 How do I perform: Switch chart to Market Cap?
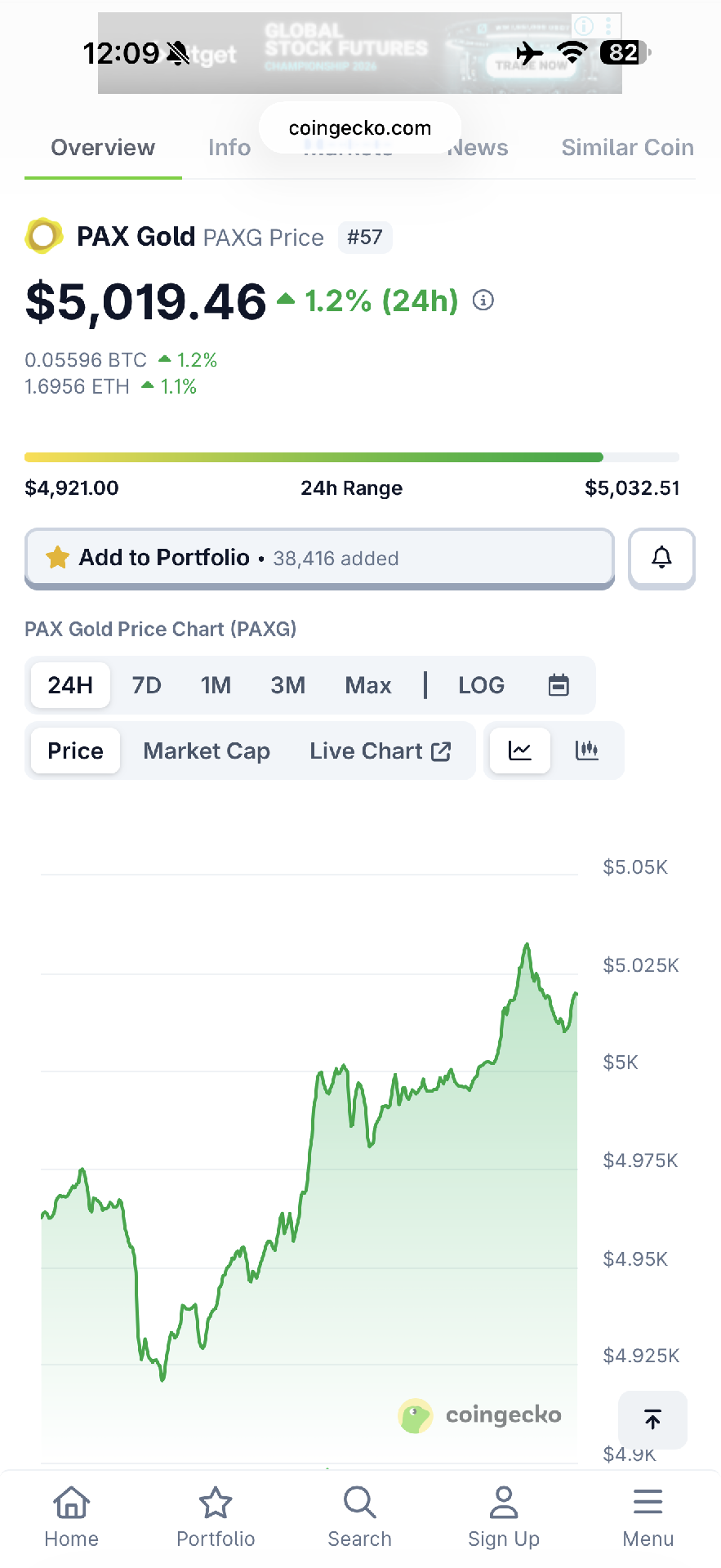coord(207,751)
